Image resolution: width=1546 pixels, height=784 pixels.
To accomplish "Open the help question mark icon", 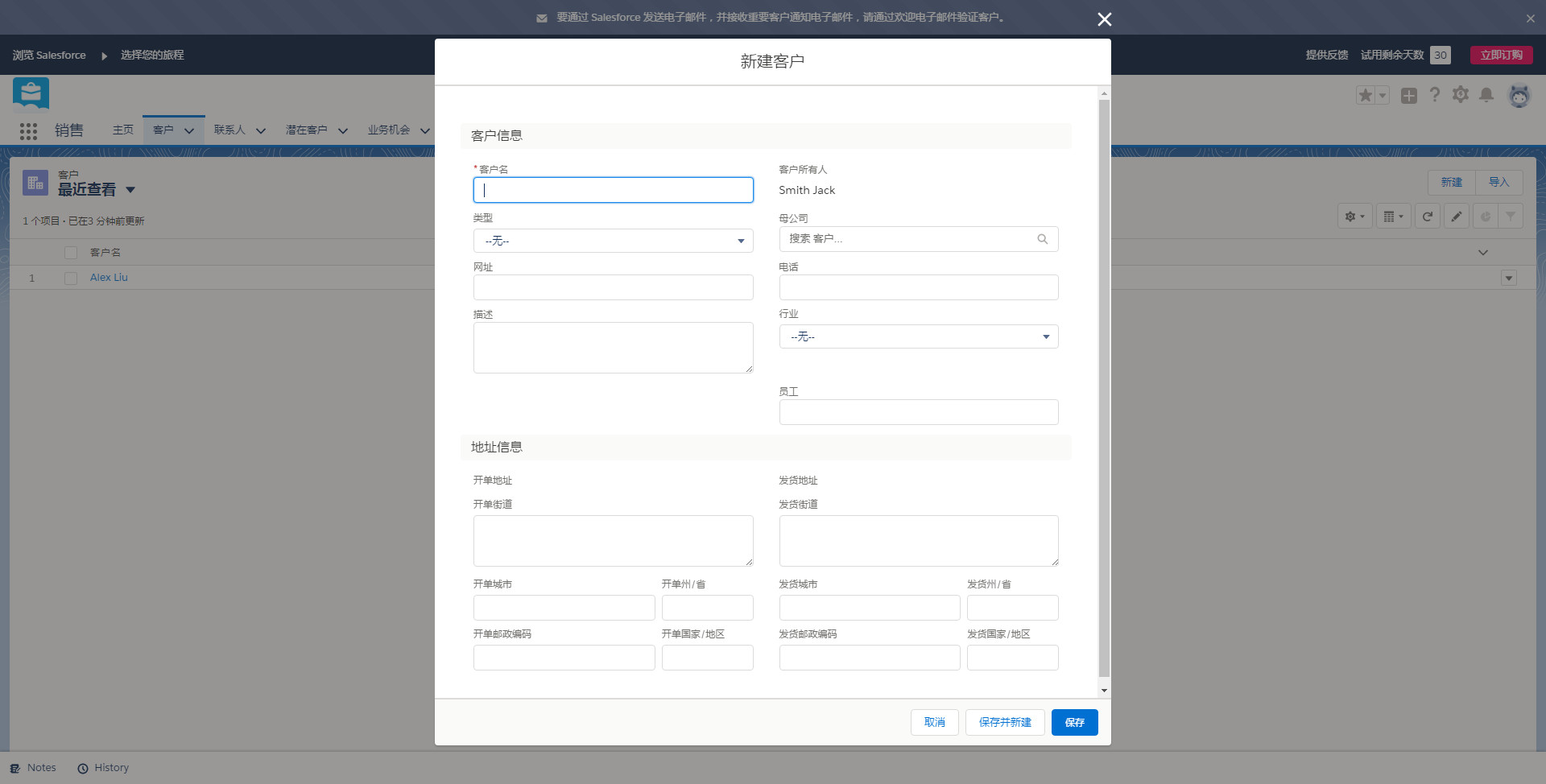I will click(1435, 95).
